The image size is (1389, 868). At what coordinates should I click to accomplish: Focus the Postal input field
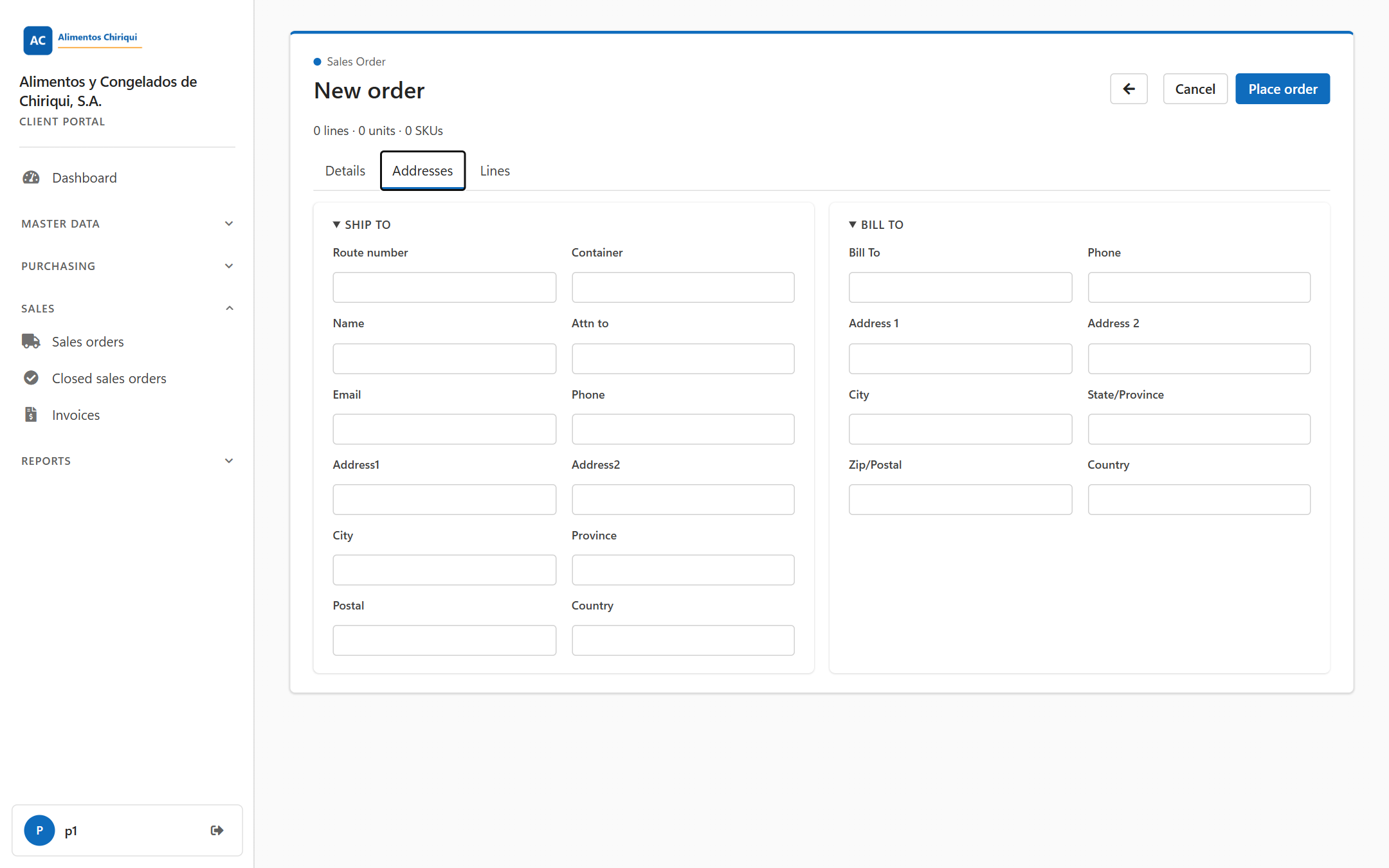click(444, 640)
